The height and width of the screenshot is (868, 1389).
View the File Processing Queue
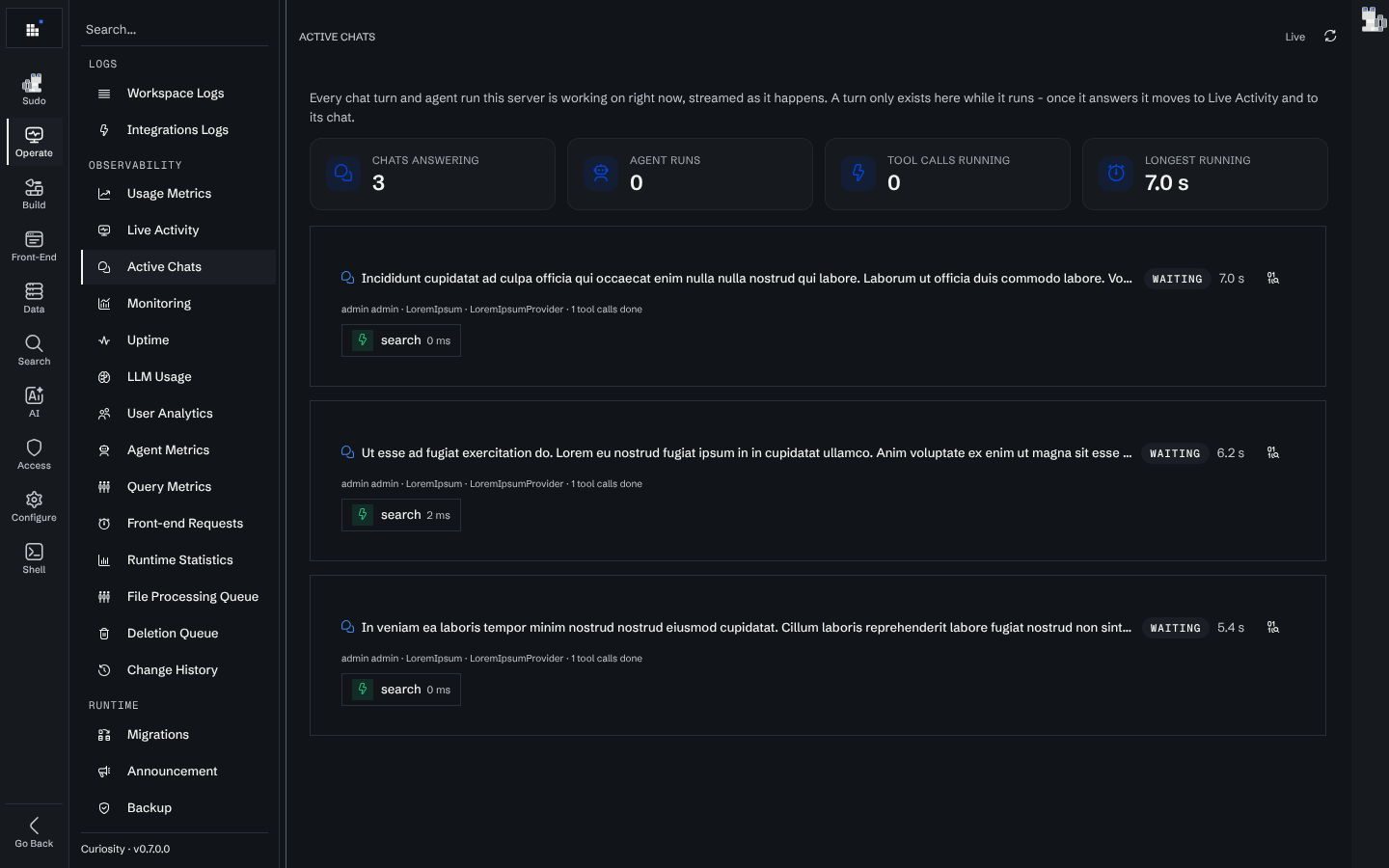(178, 597)
